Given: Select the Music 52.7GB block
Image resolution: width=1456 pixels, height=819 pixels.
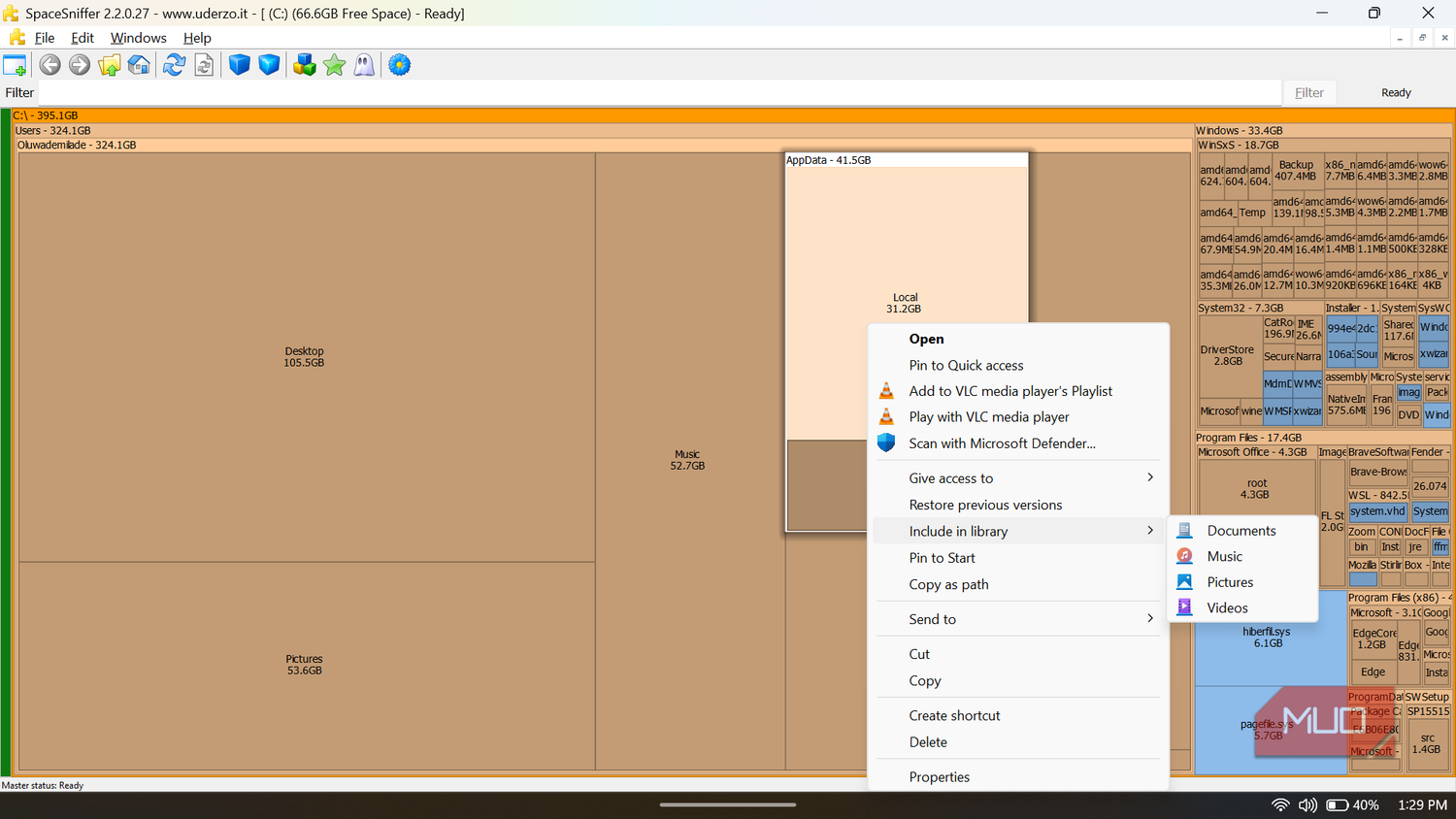Looking at the screenshot, I should 688,460.
